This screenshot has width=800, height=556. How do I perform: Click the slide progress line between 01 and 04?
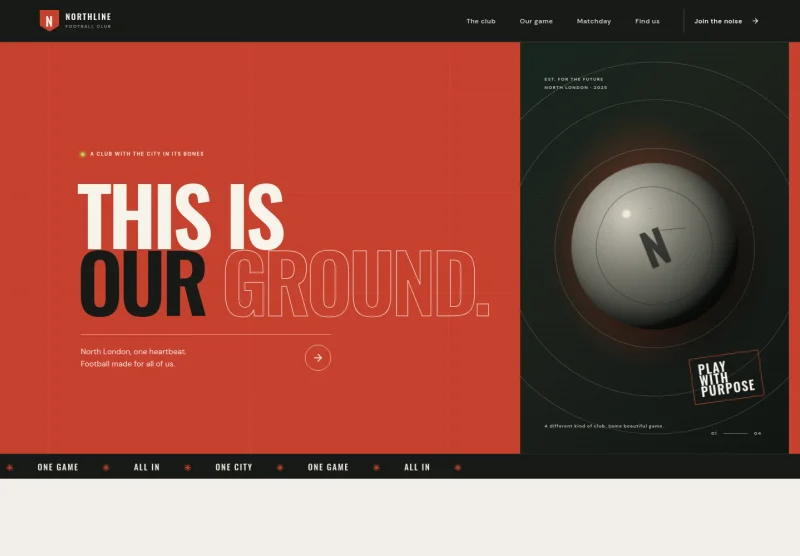tap(735, 434)
